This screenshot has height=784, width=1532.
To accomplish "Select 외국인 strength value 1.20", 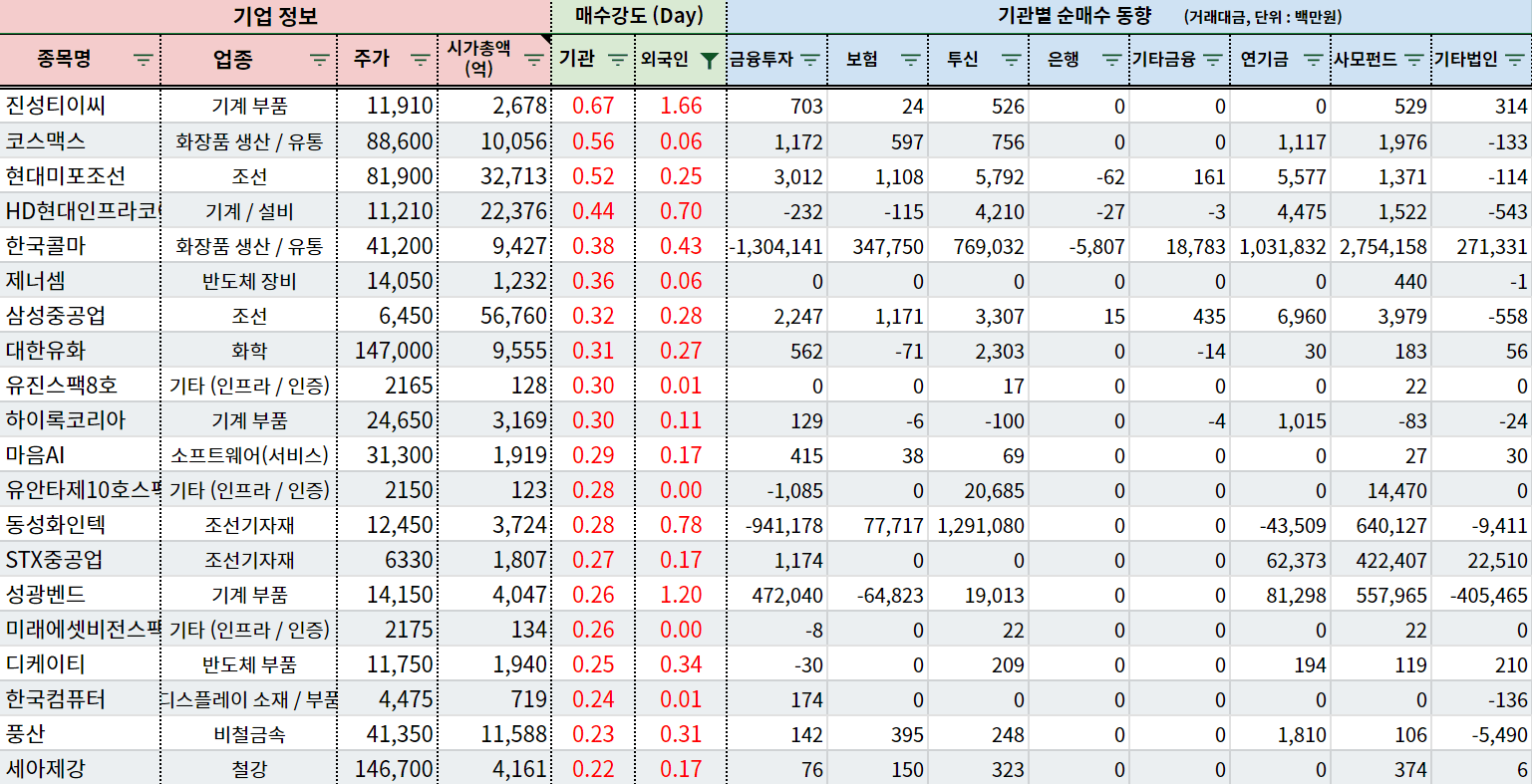I will pyautogui.click(x=681, y=595).
